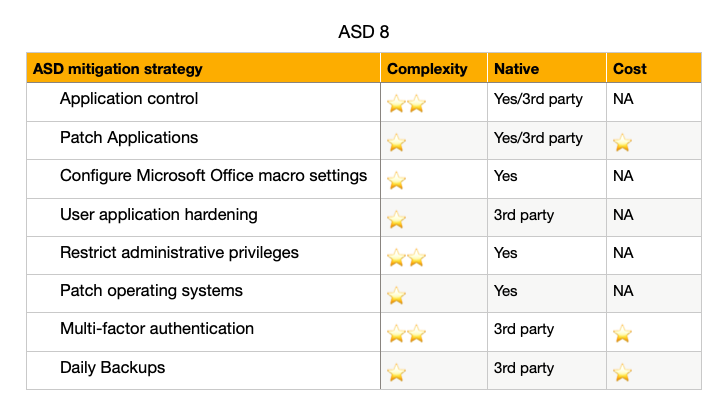Select the Multi-factor authentication complexity stars
720x402 pixels.
406,334
